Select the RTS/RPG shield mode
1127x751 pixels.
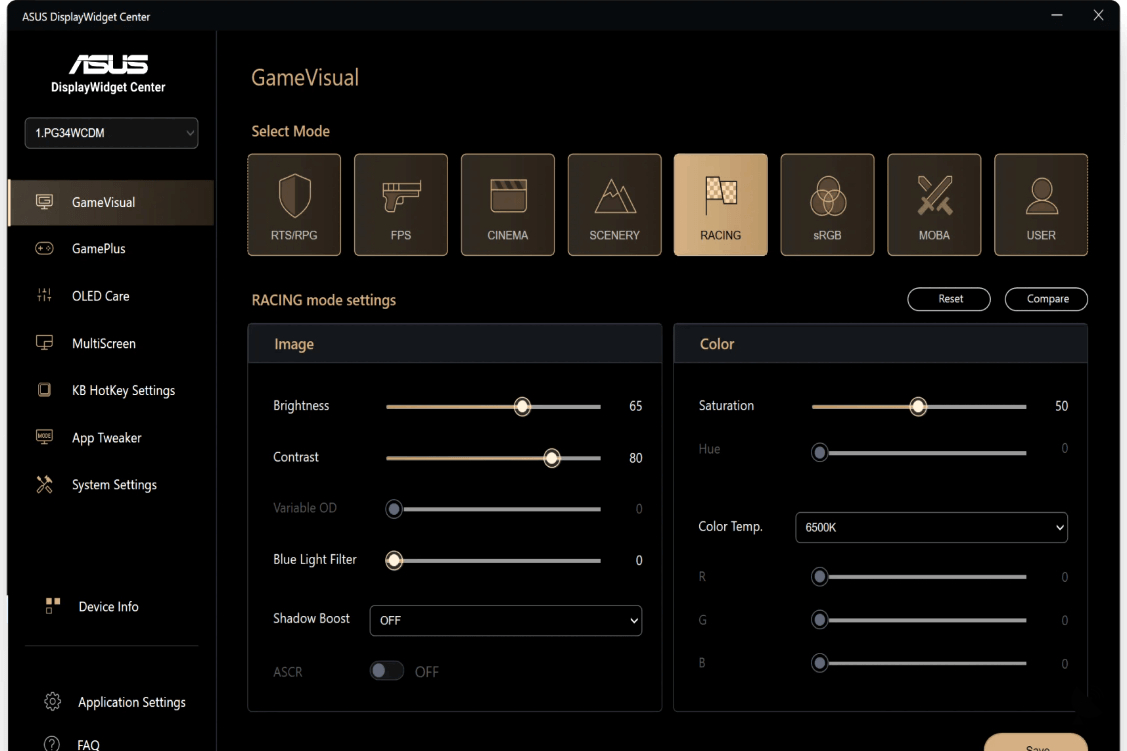pyautogui.click(x=294, y=205)
